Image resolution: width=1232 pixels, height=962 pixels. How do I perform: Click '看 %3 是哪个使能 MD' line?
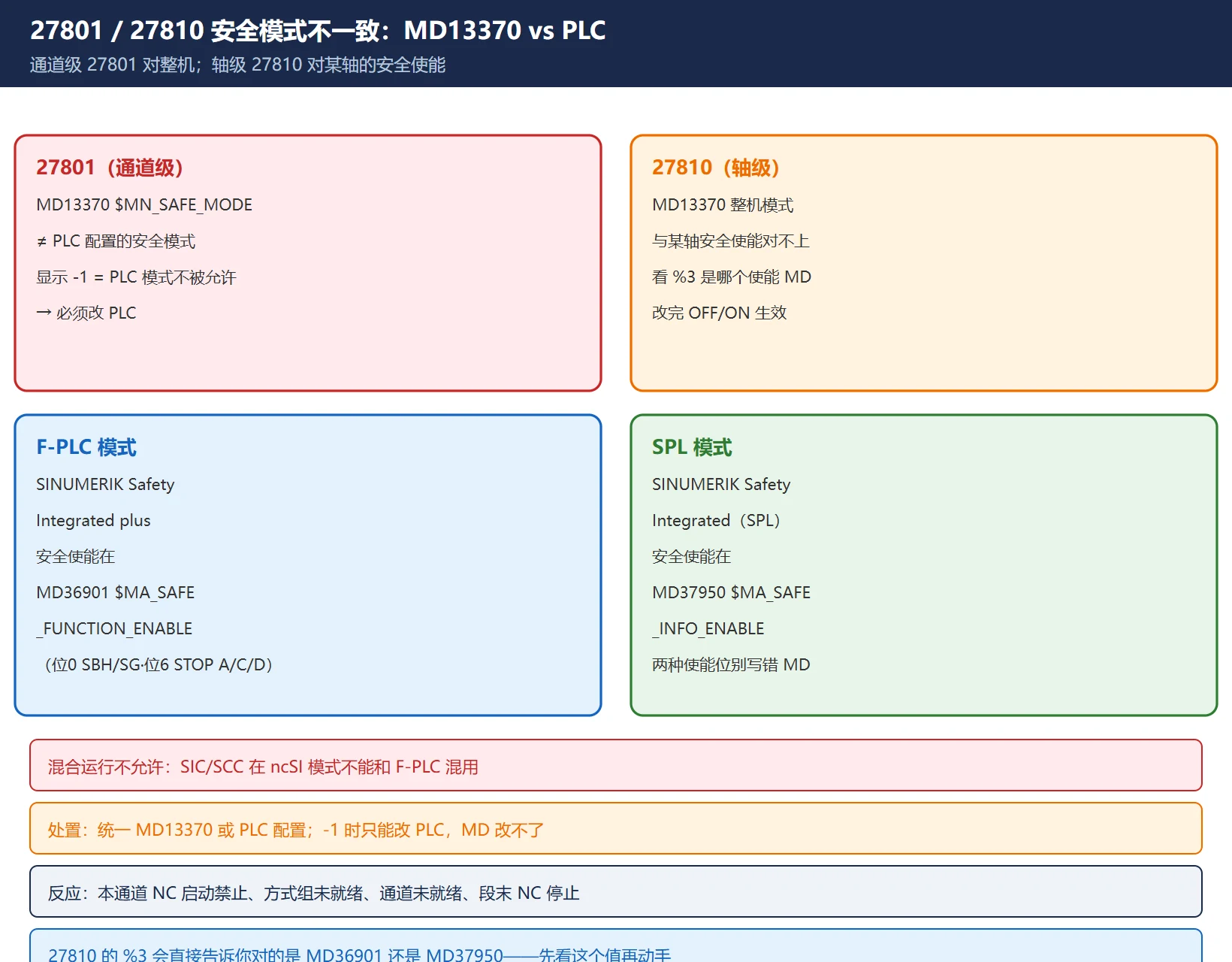(x=732, y=277)
